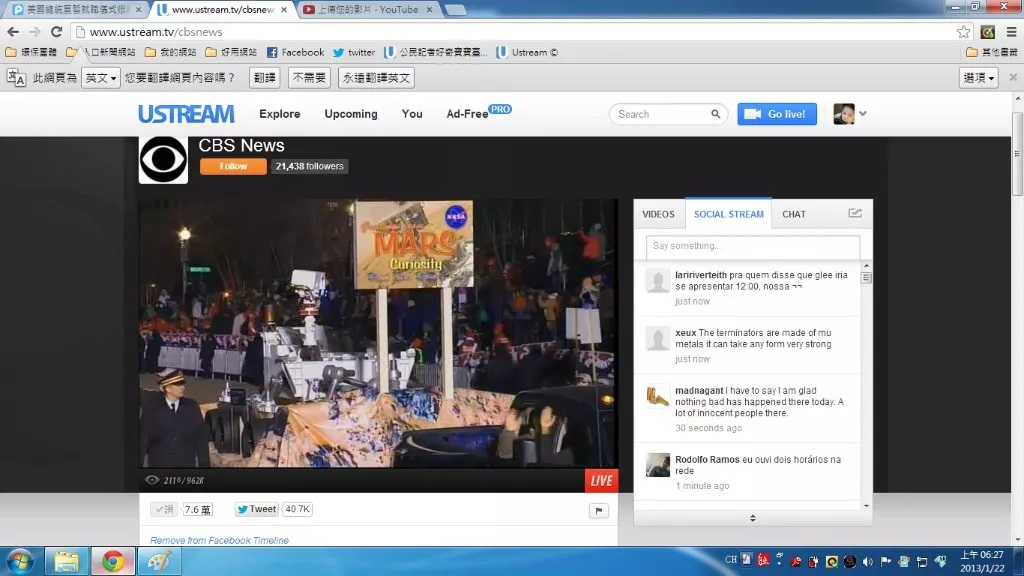Screen dimensions: 1024x576
Task: Click the page vertical scrollbar thumb
Action: coord(1017,153)
